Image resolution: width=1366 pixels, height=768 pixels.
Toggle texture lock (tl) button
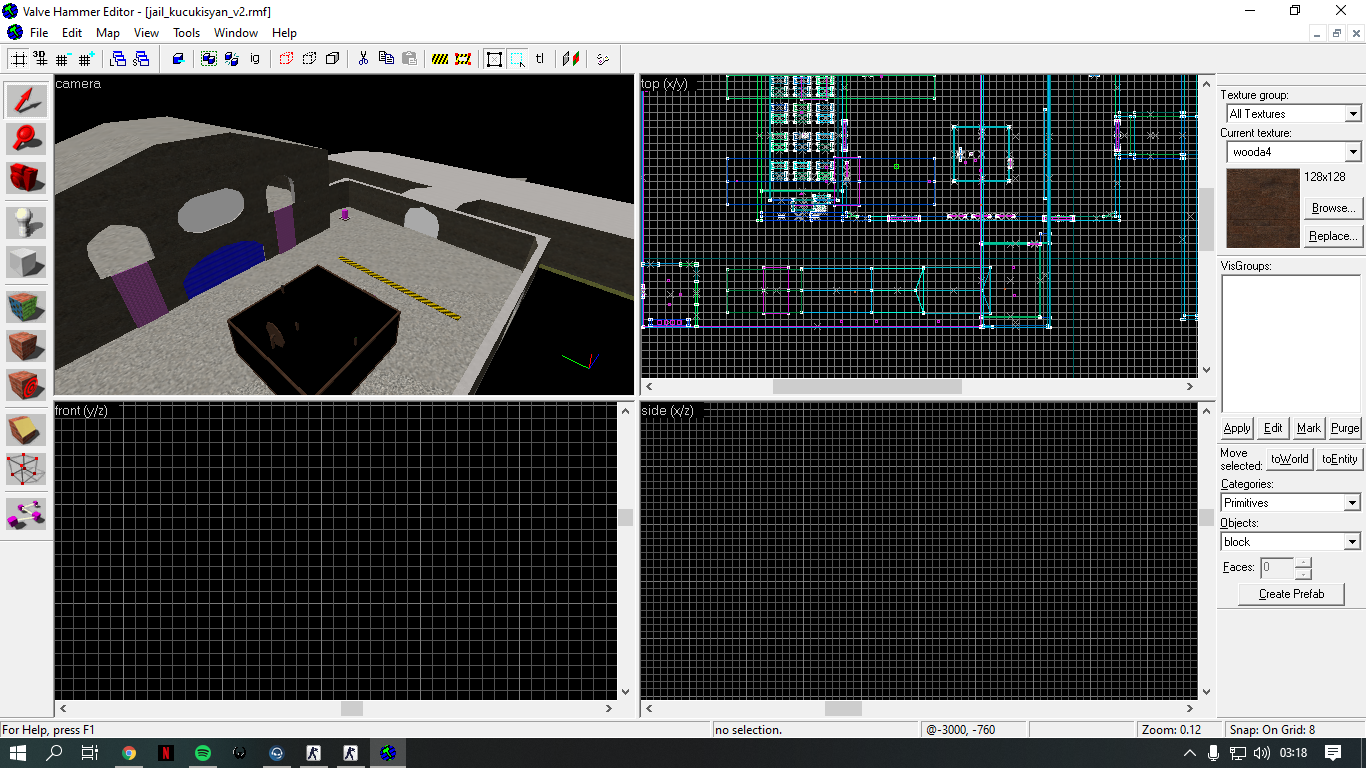540,59
